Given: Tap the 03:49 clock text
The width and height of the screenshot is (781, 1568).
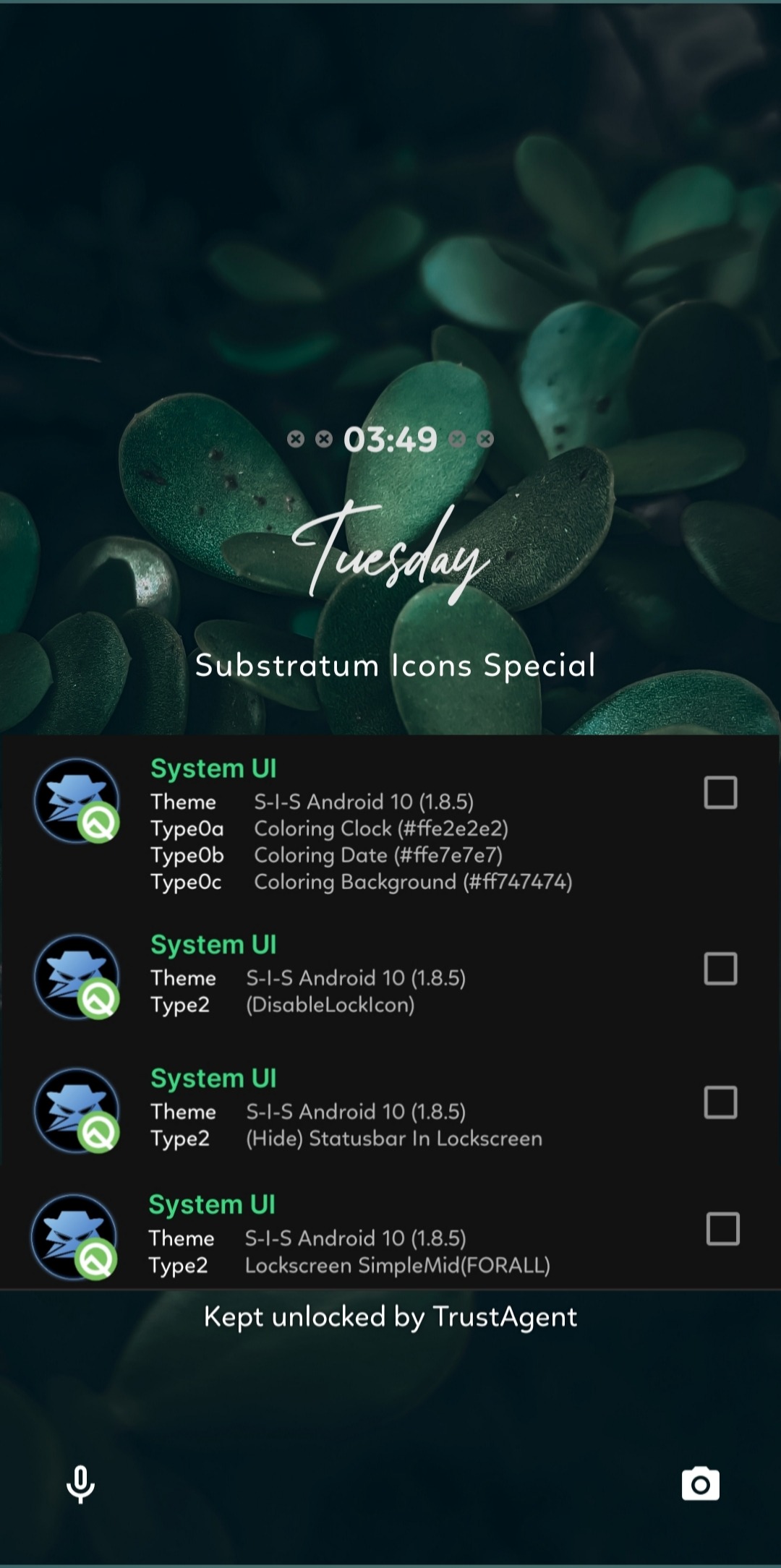Looking at the screenshot, I should pos(390,439).
